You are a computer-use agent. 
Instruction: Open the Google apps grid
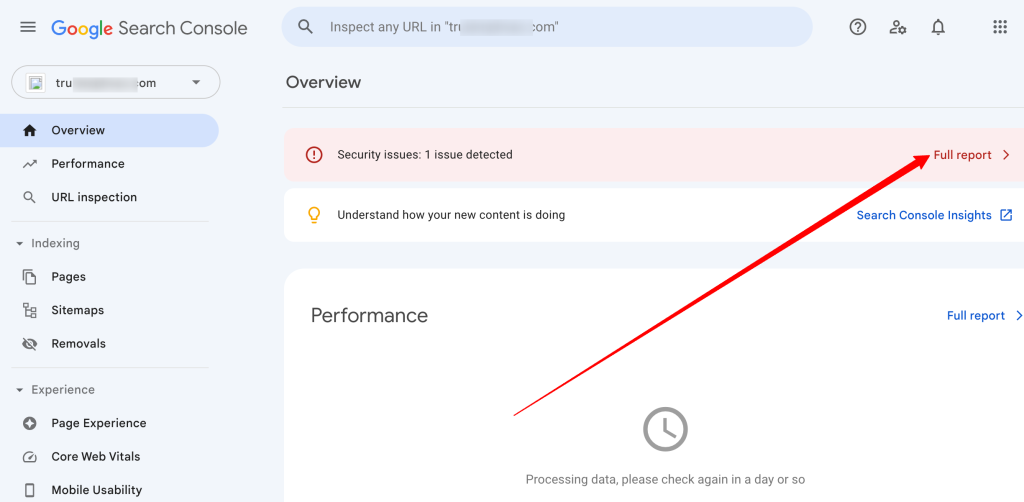1000,27
